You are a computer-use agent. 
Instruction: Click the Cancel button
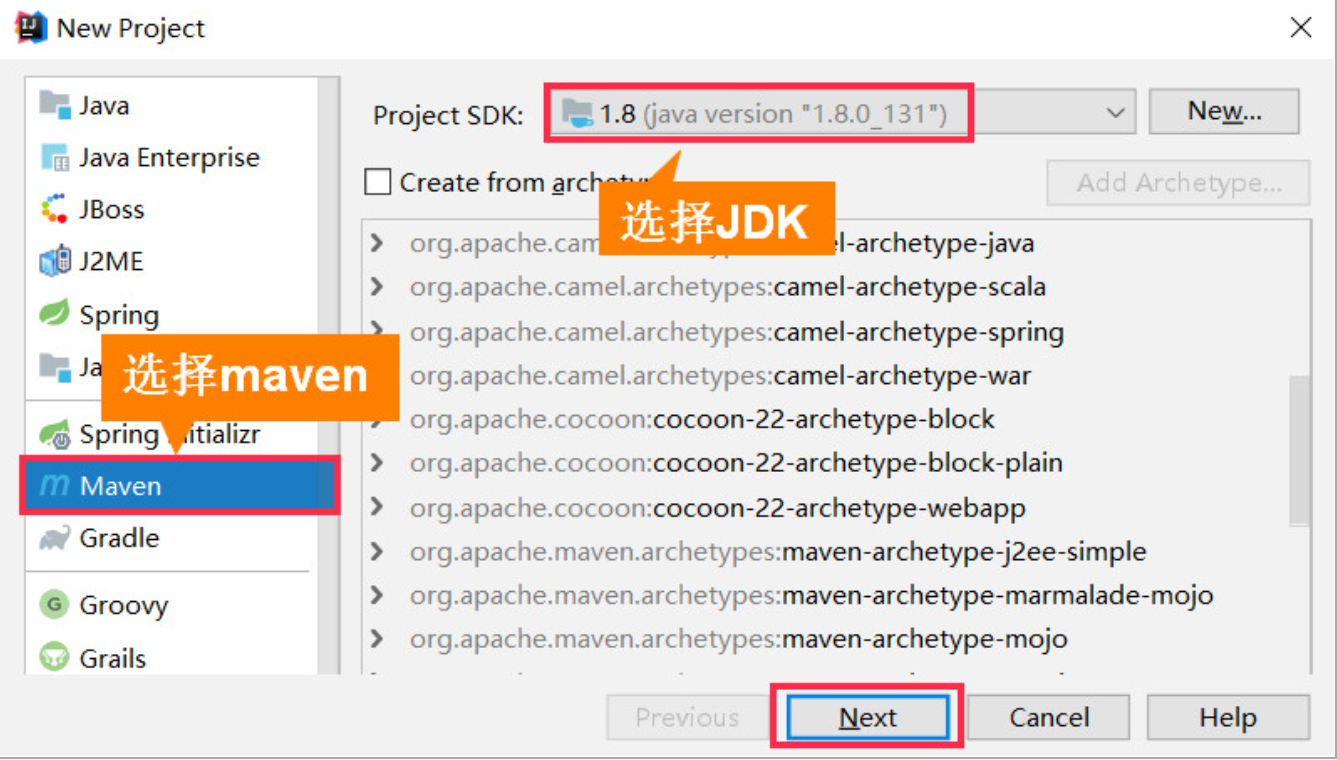coord(1048,717)
